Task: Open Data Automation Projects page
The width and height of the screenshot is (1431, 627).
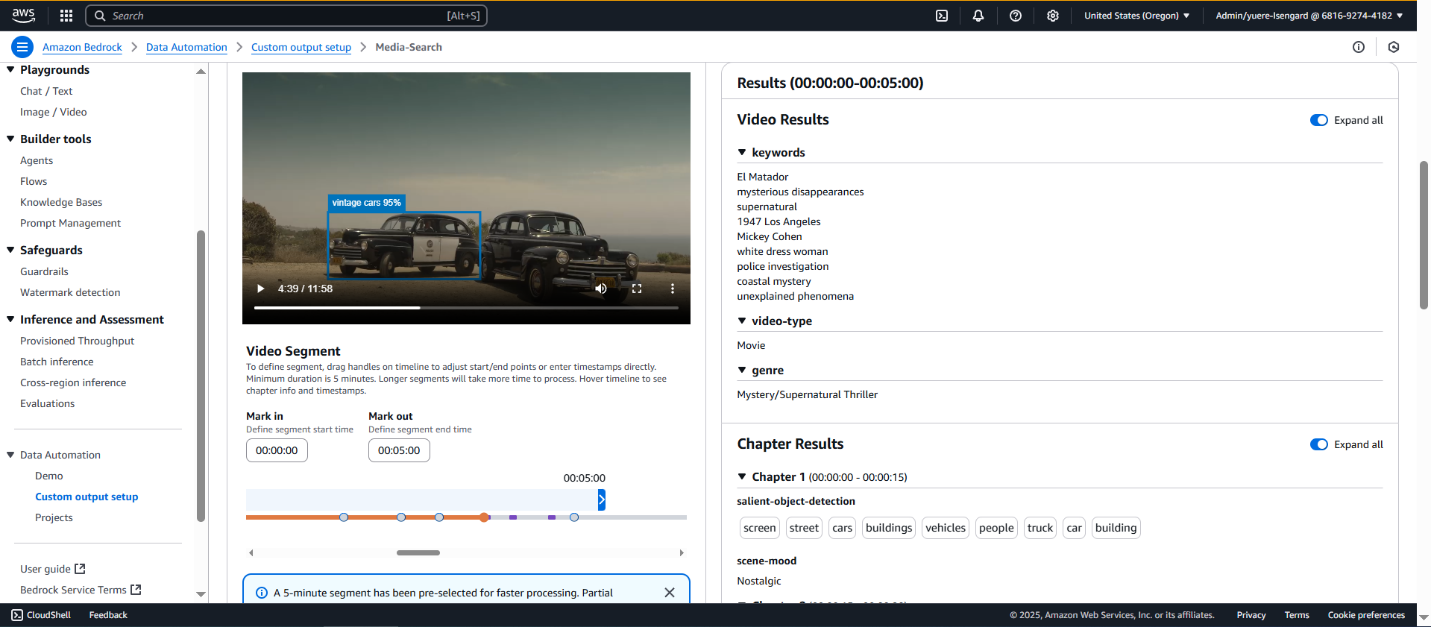Action: [54, 517]
